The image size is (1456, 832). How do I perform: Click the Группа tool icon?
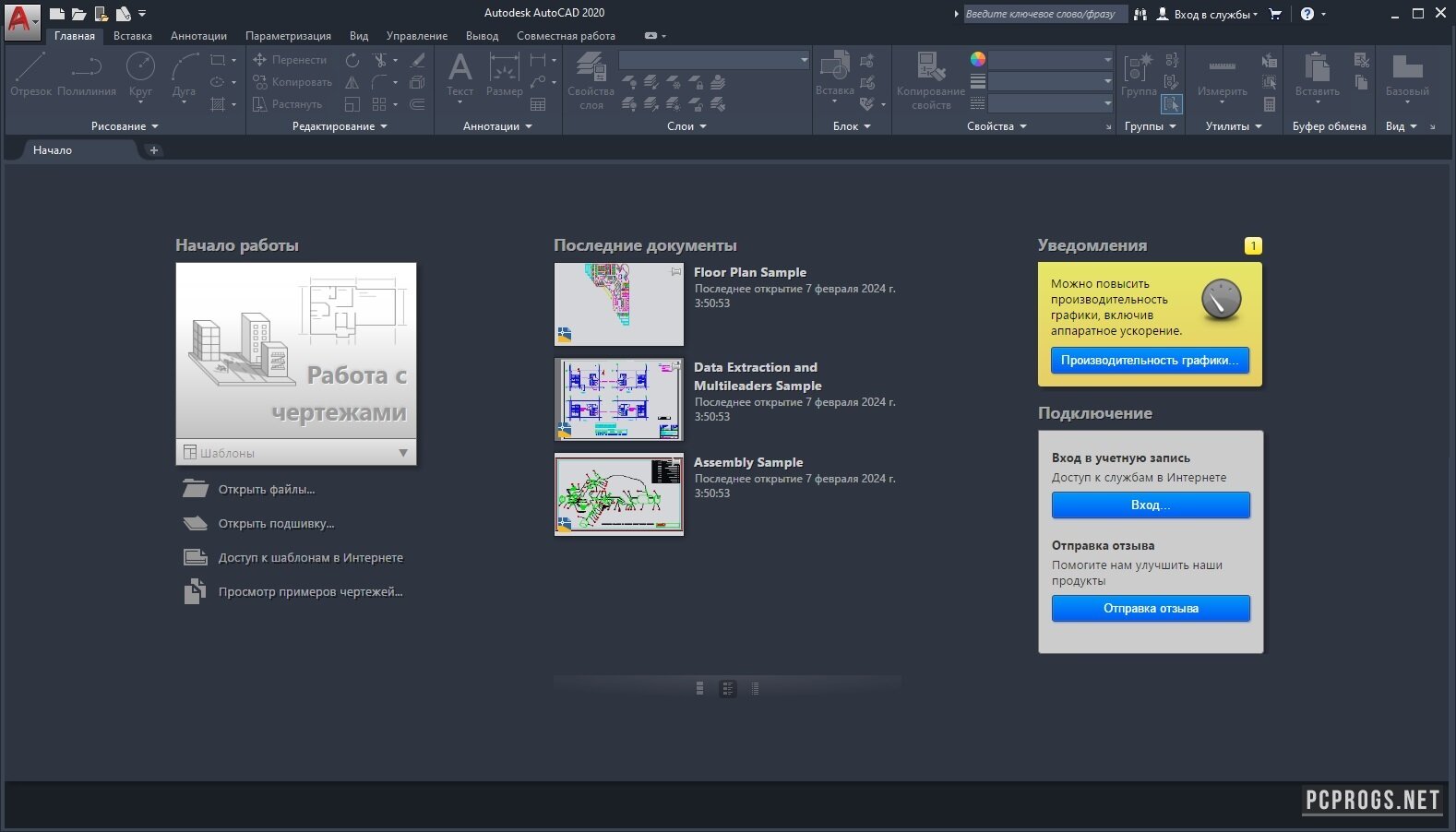(x=1139, y=74)
